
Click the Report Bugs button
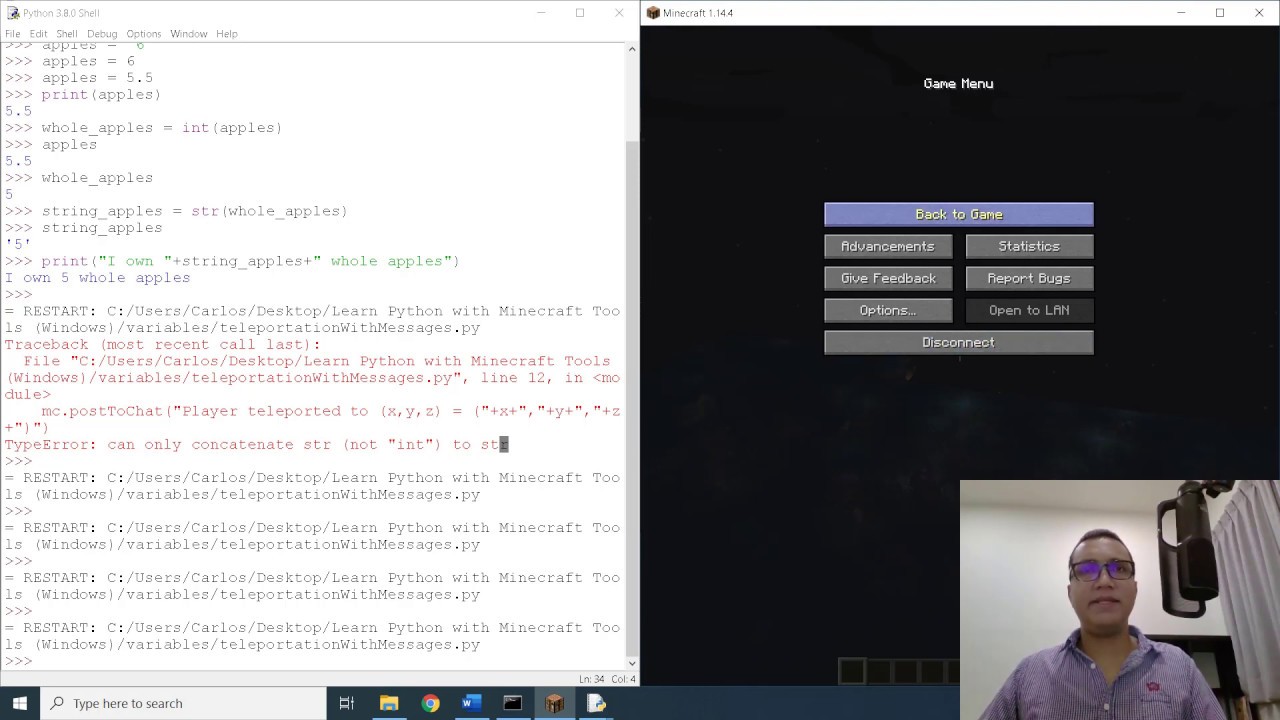1029,278
